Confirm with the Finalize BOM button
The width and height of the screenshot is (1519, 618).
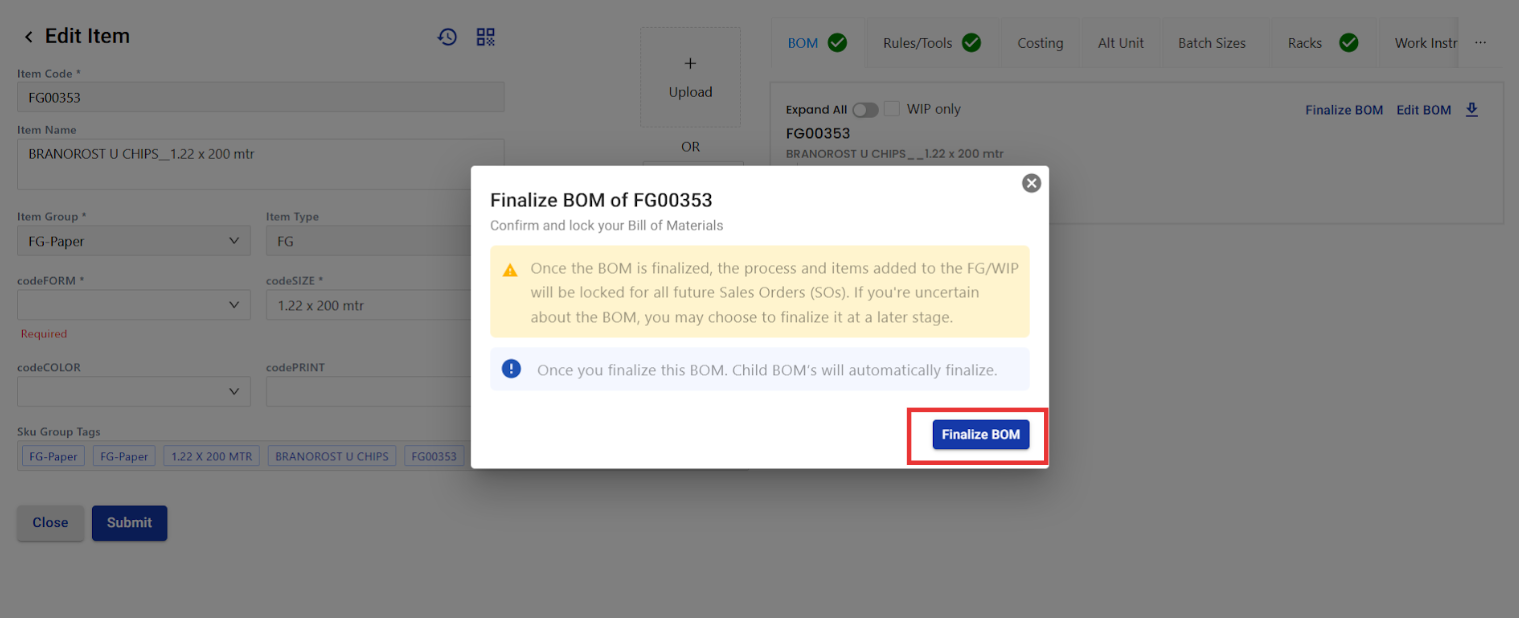coord(980,435)
